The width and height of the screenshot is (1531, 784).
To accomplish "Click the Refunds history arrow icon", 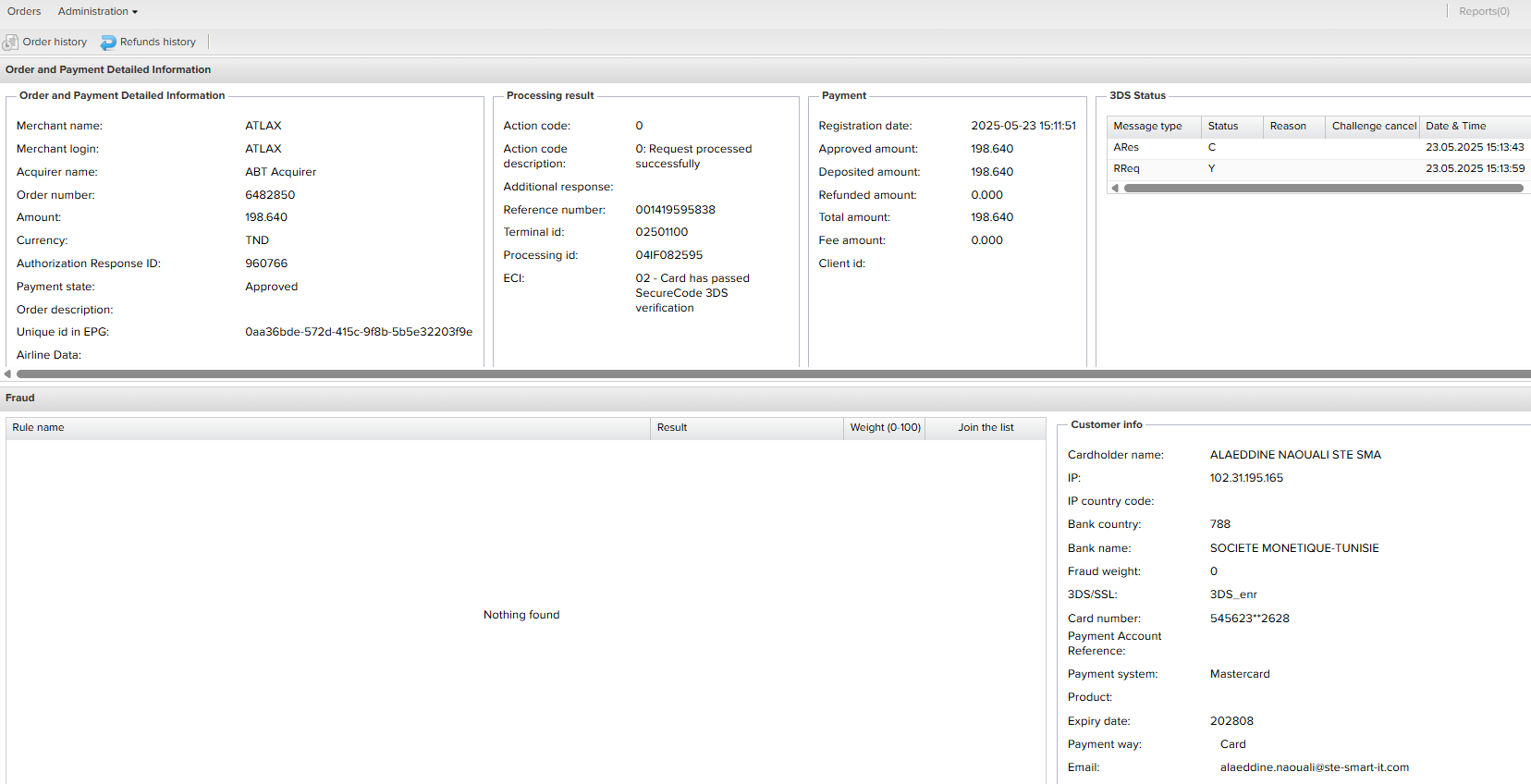I will (108, 43).
